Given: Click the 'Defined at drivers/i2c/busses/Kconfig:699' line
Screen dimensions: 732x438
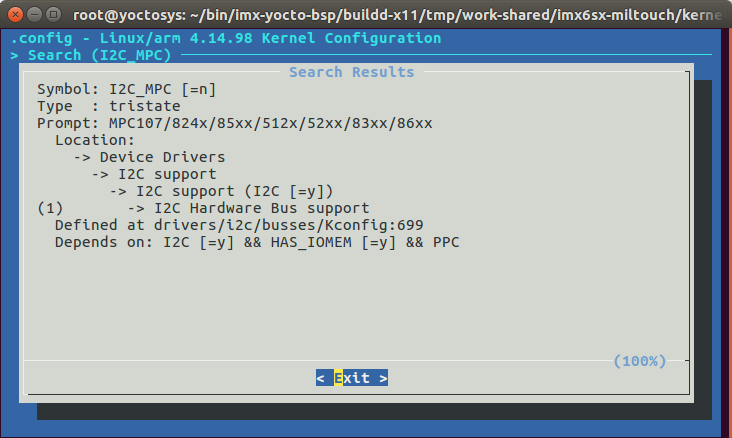Looking at the screenshot, I should [x=239, y=225].
